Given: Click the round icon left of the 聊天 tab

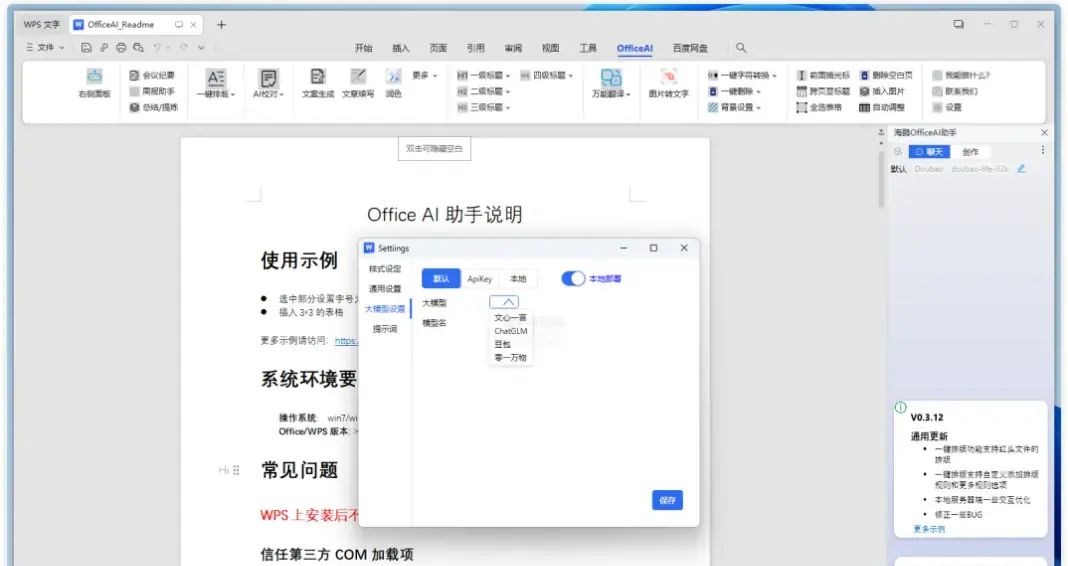Looking at the screenshot, I should pyautogui.click(x=898, y=152).
